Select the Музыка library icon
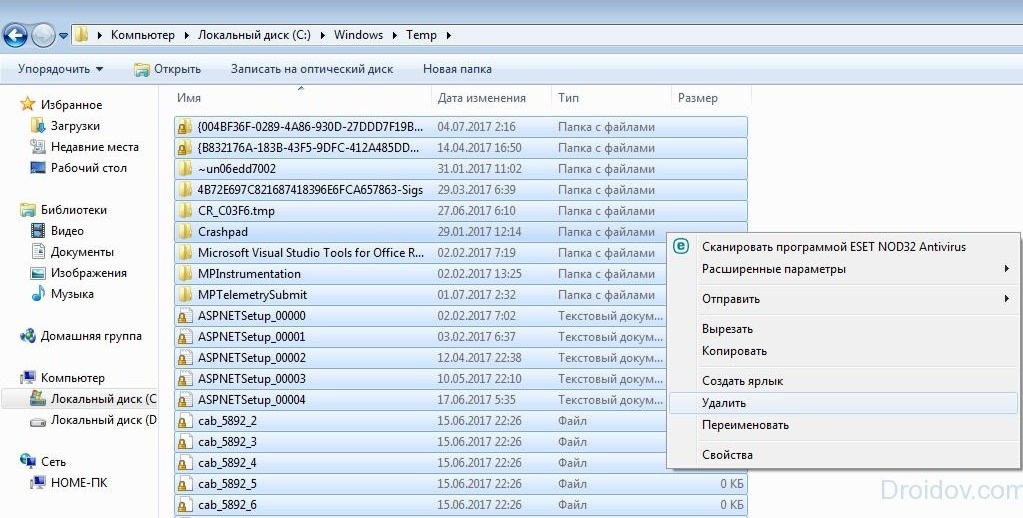Viewport: 1023px width, 518px height. click(x=38, y=294)
